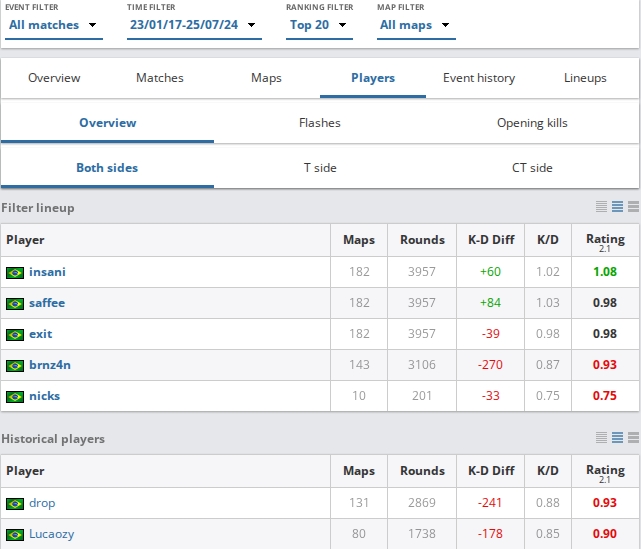This screenshot has height=549, width=641.
Task: Sort Historical players table by Player column
Action: click(166, 471)
